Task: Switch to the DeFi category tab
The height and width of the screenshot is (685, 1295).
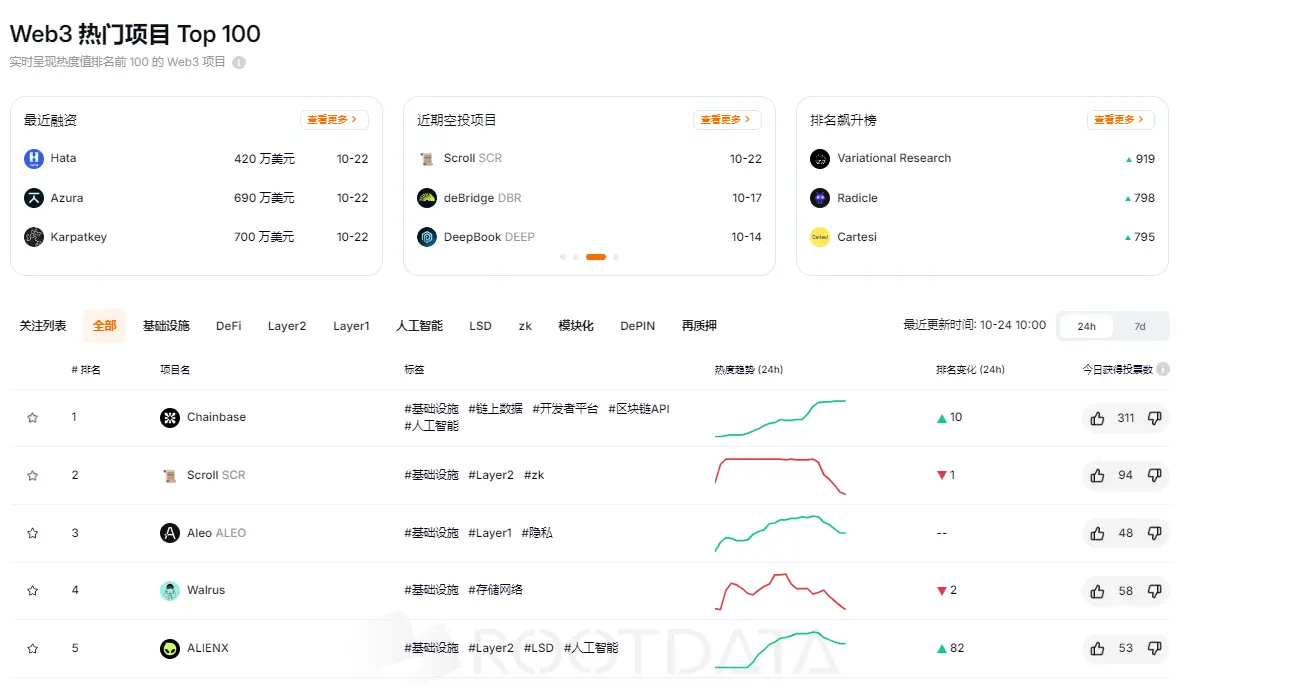Action: tap(228, 325)
